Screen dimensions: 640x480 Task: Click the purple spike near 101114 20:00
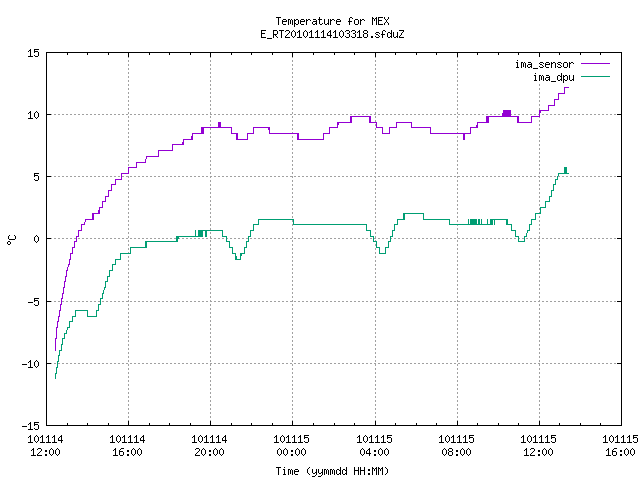coord(220,124)
